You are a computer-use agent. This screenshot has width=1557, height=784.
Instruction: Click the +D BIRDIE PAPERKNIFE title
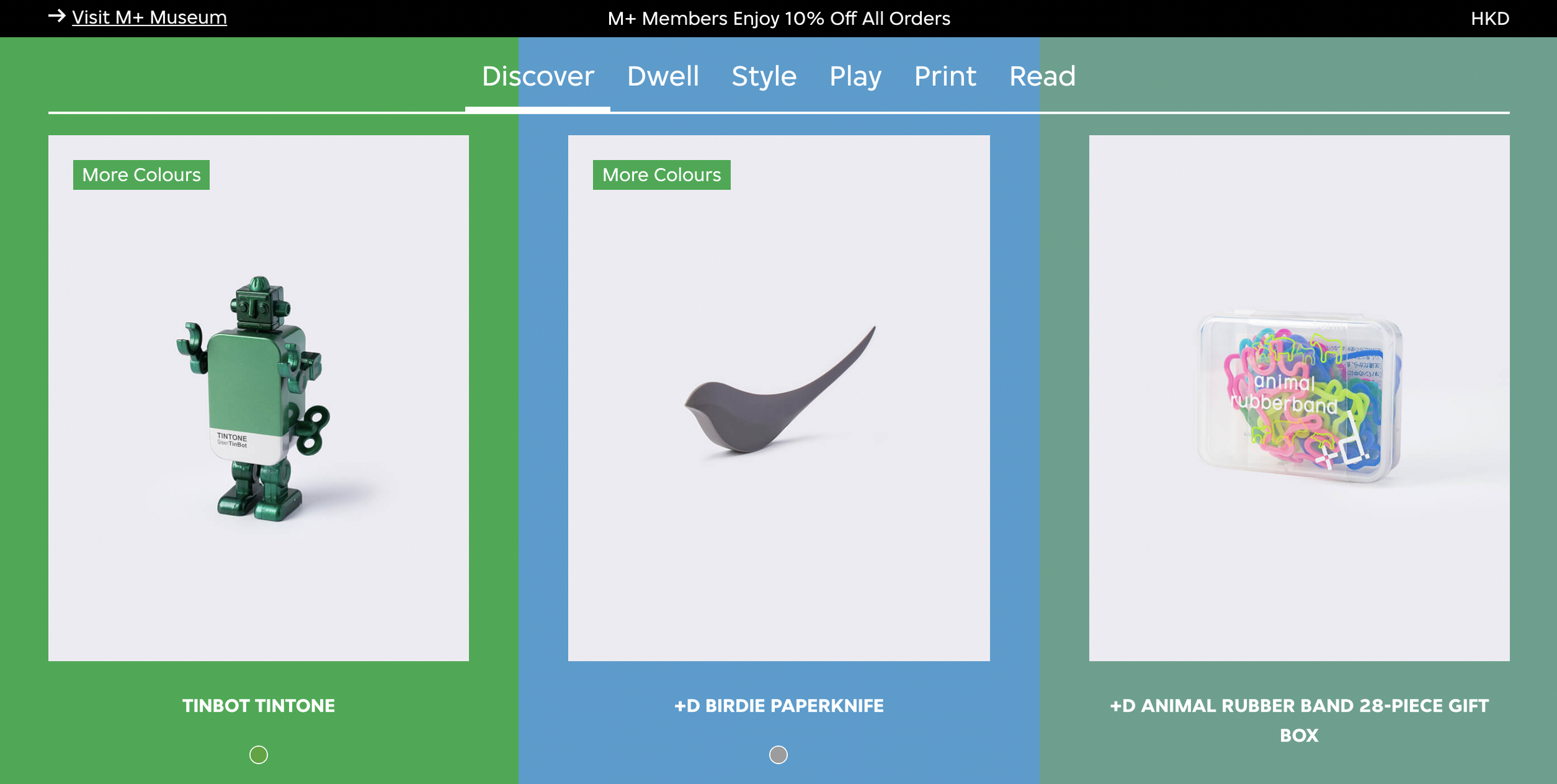(x=778, y=706)
